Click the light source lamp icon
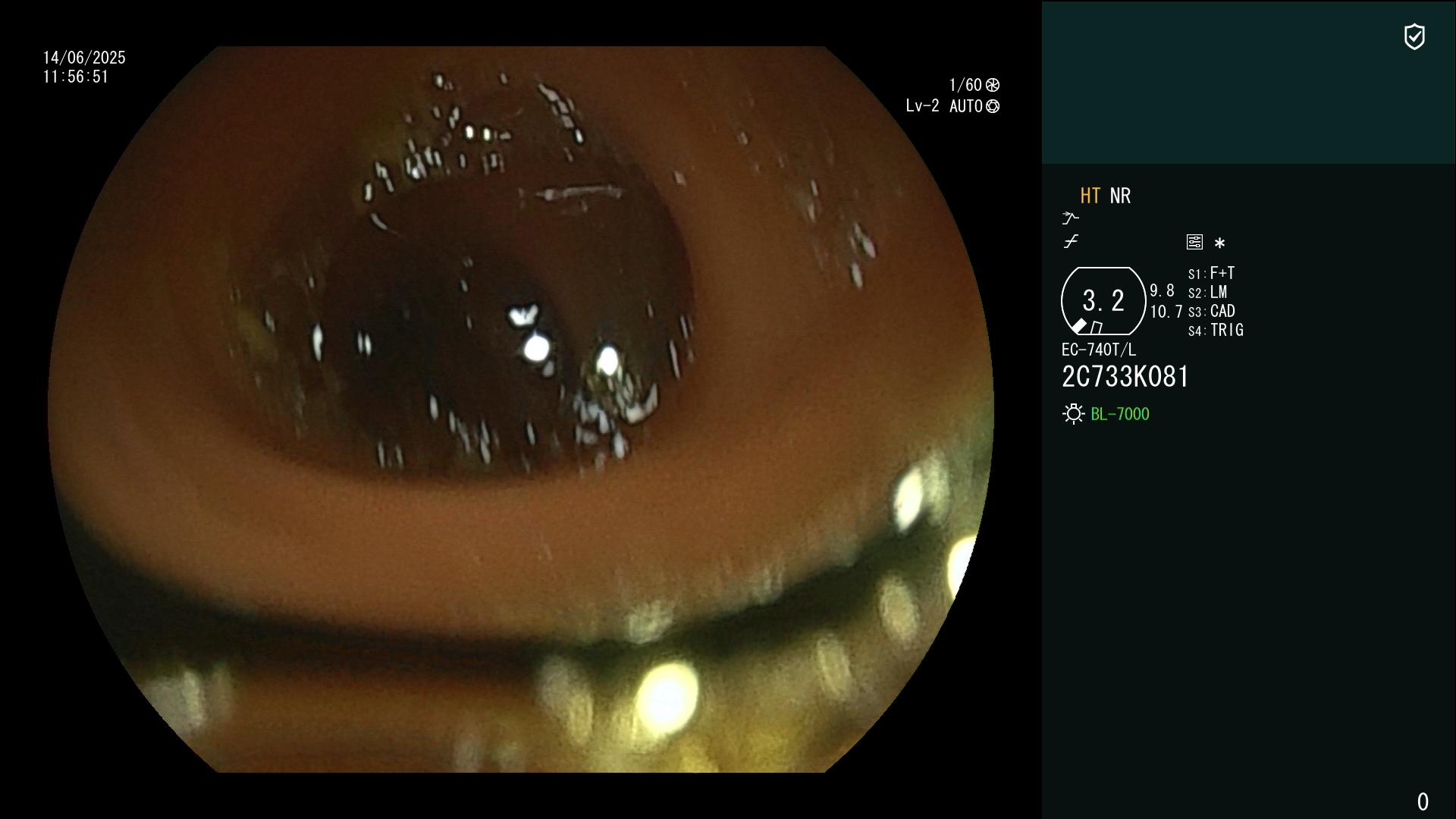 pyautogui.click(x=1073, y=413)
